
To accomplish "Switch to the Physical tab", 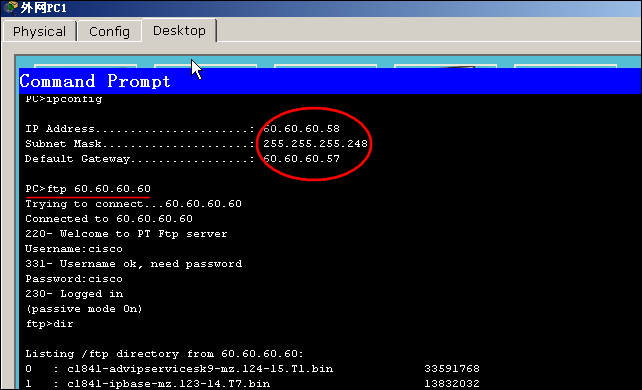I will click(39, 31).
